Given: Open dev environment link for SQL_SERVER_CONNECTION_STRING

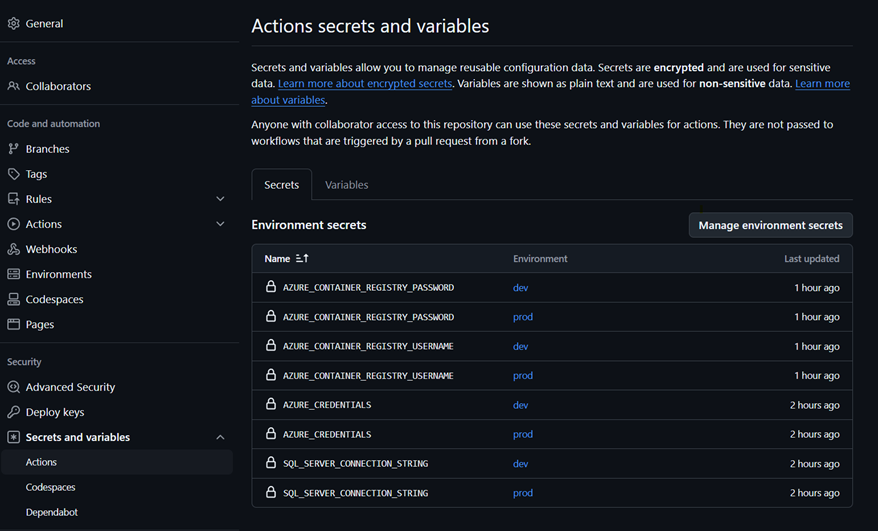Looking at the screenshot, I should [521, 464].
